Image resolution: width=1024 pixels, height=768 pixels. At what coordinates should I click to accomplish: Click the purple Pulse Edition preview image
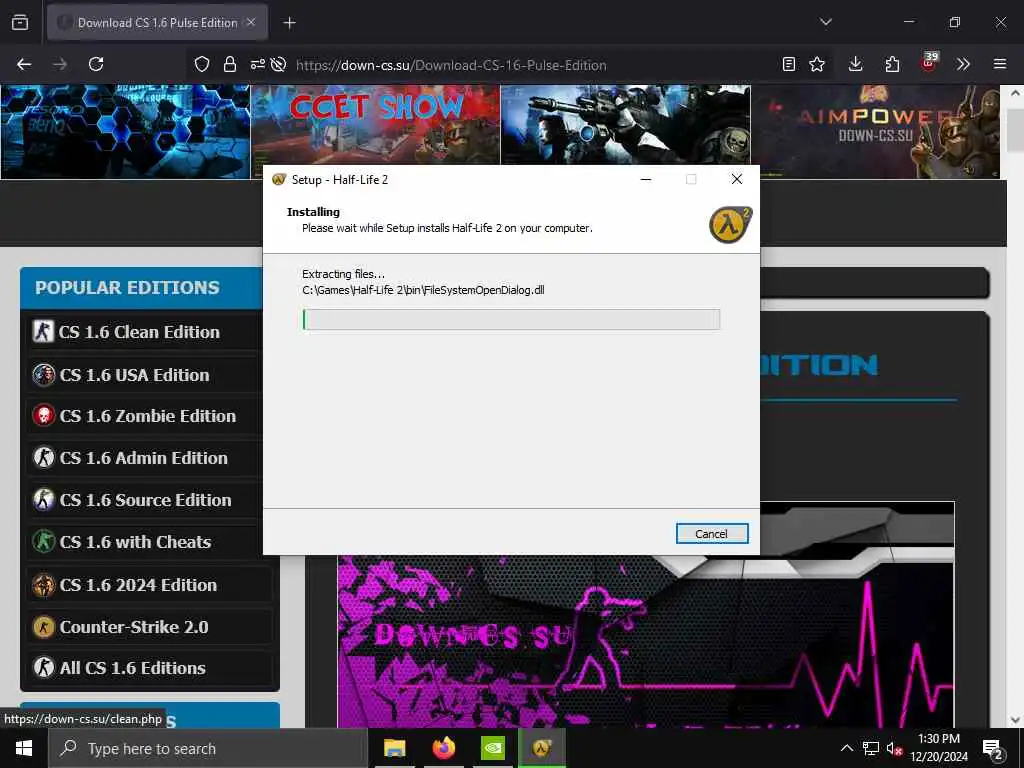click(646, 641)
